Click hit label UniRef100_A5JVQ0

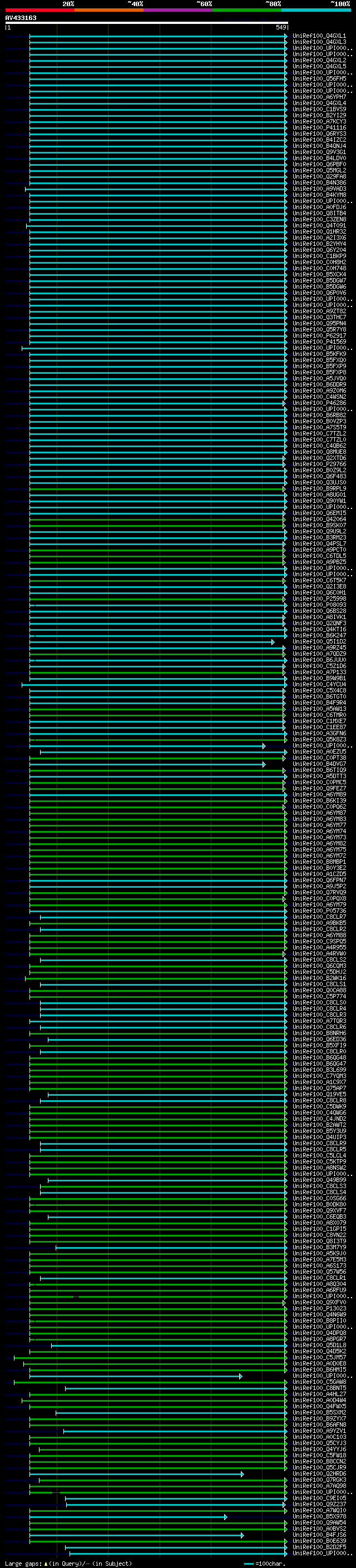point(319,379)
